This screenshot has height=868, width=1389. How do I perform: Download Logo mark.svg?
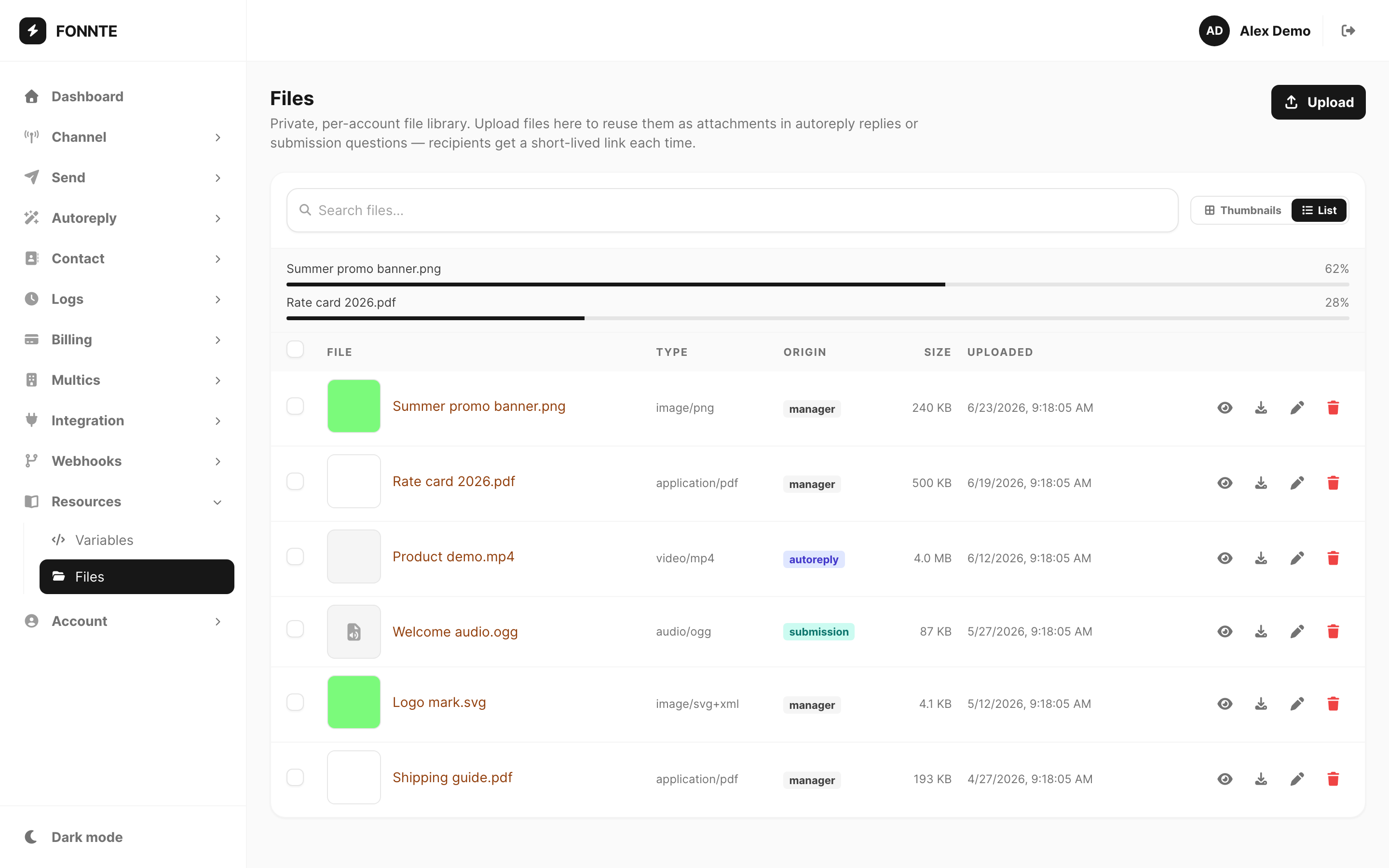pos(1260,704)
